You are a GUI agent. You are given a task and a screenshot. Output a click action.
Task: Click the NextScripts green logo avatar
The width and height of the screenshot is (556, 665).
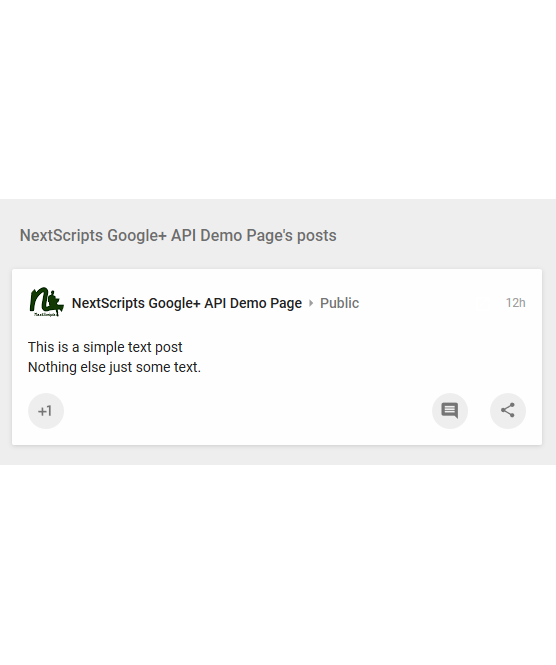coord(46,302)
